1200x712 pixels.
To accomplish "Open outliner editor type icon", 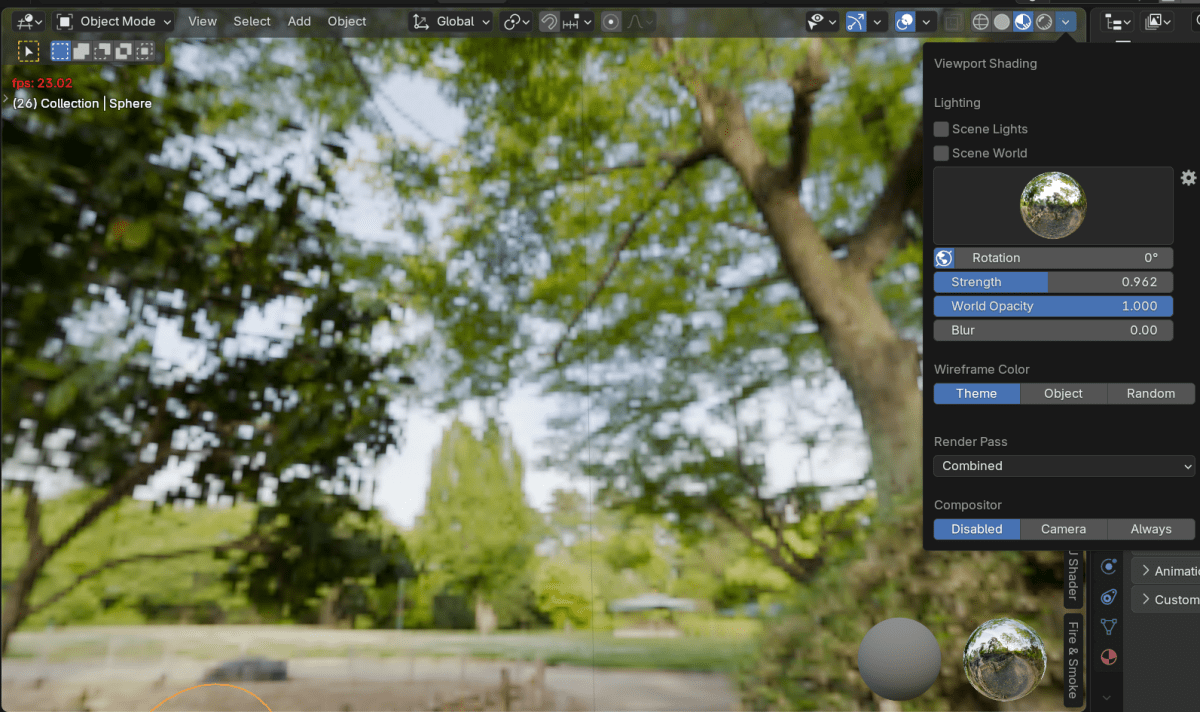I will [1117, 21].
